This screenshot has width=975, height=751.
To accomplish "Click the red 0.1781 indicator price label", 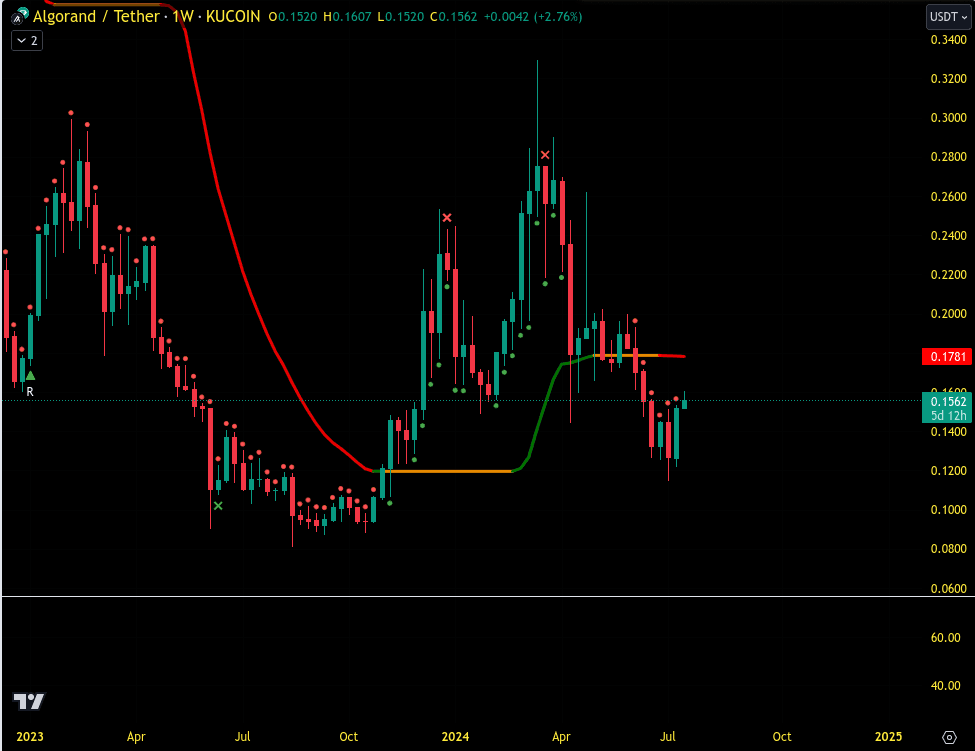I will pyautogui.click(x=947, y=356).
